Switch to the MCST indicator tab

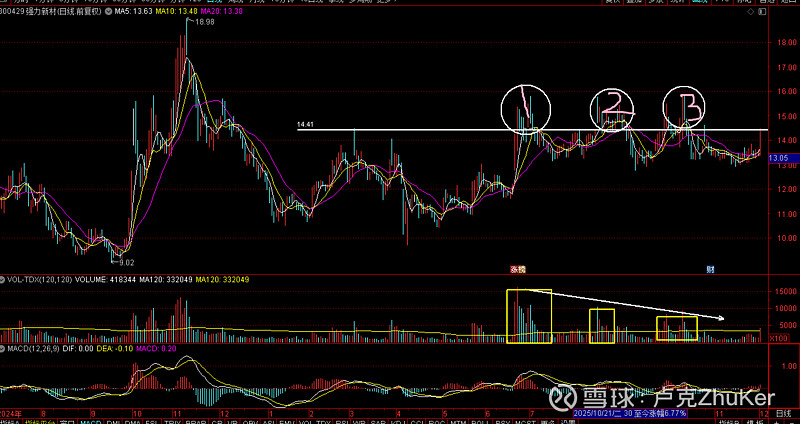coord(525,421)
